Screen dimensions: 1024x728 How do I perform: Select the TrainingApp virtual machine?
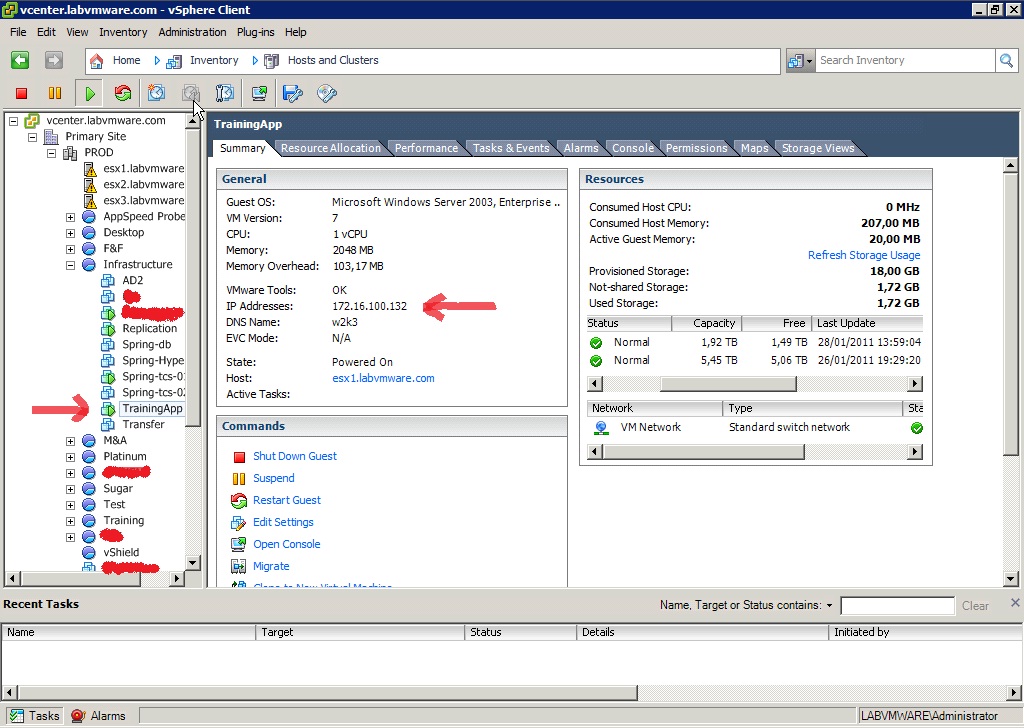152,409
